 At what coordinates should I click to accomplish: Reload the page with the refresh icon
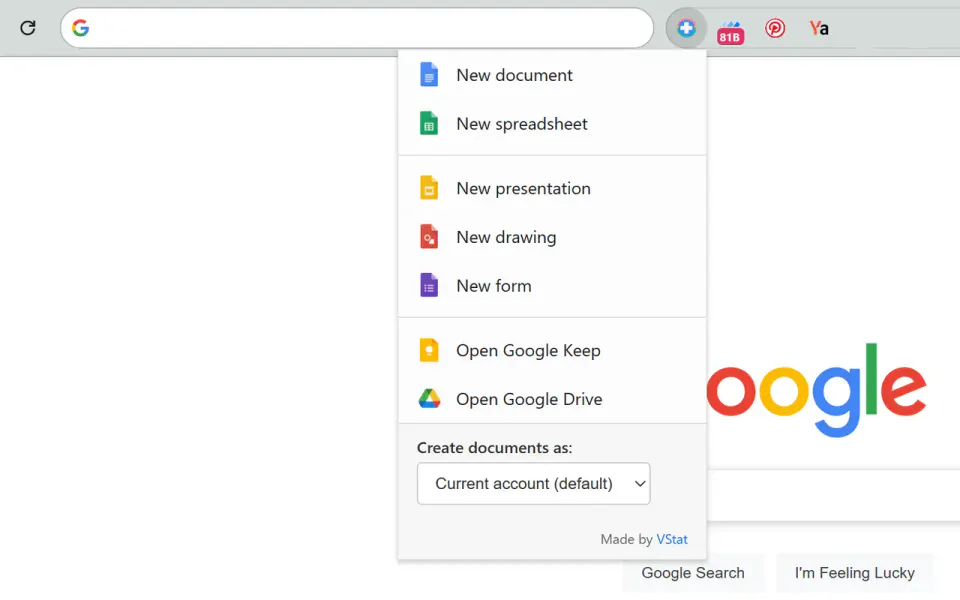[28, 28]
